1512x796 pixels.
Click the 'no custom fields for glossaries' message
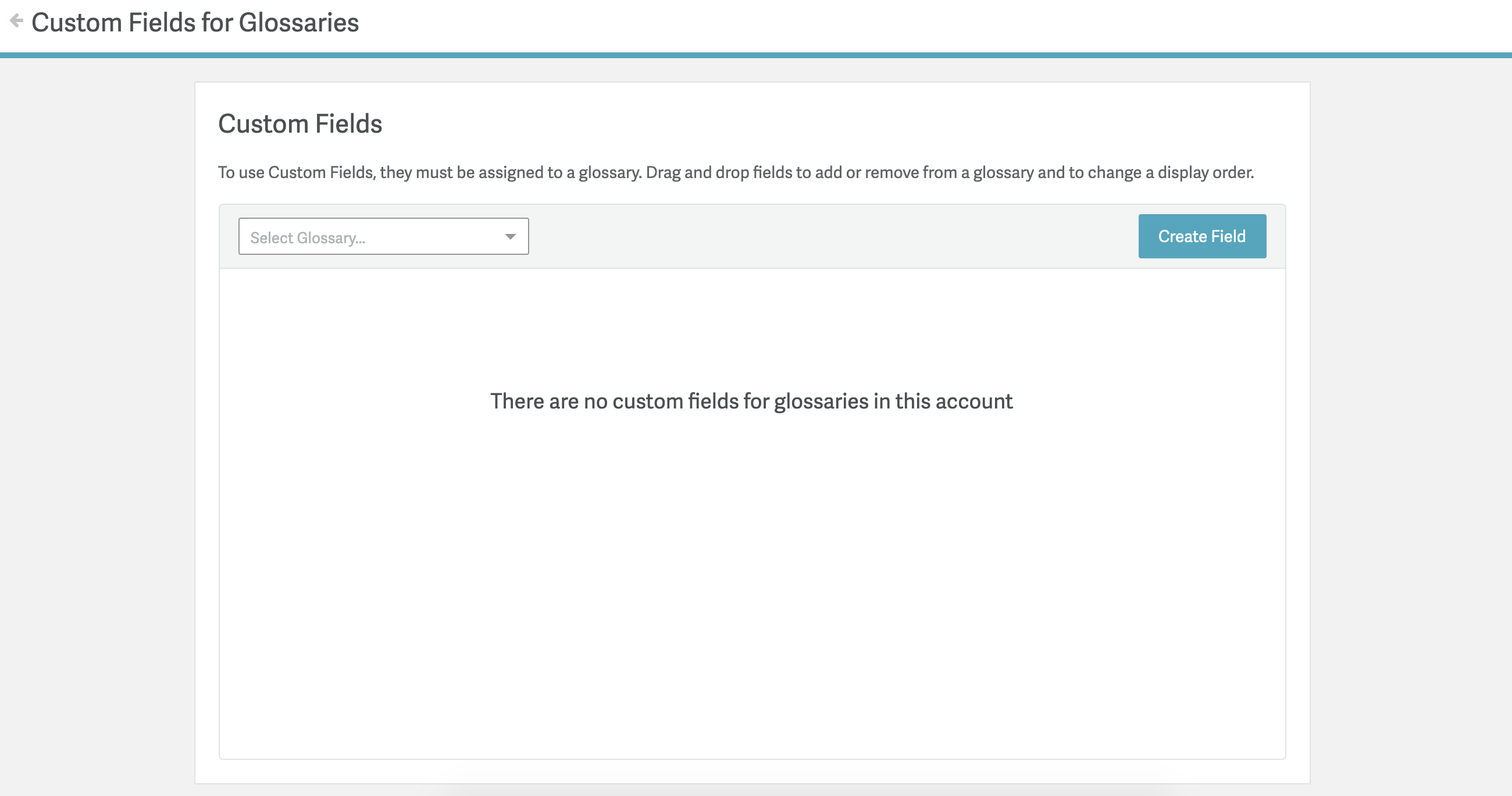coord(751,401)
